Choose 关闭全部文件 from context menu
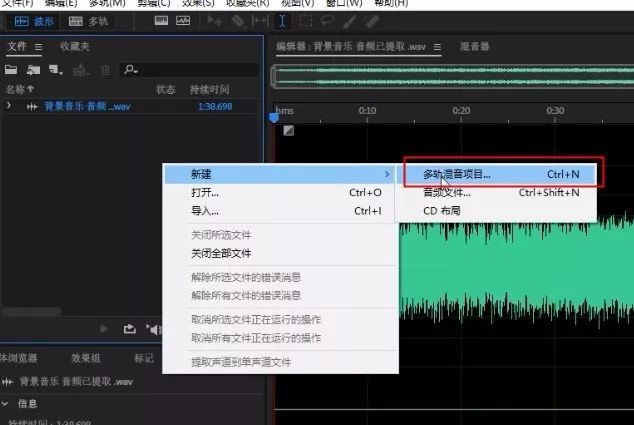Viewport: 634px width, 425px height. tap(280, 254)
